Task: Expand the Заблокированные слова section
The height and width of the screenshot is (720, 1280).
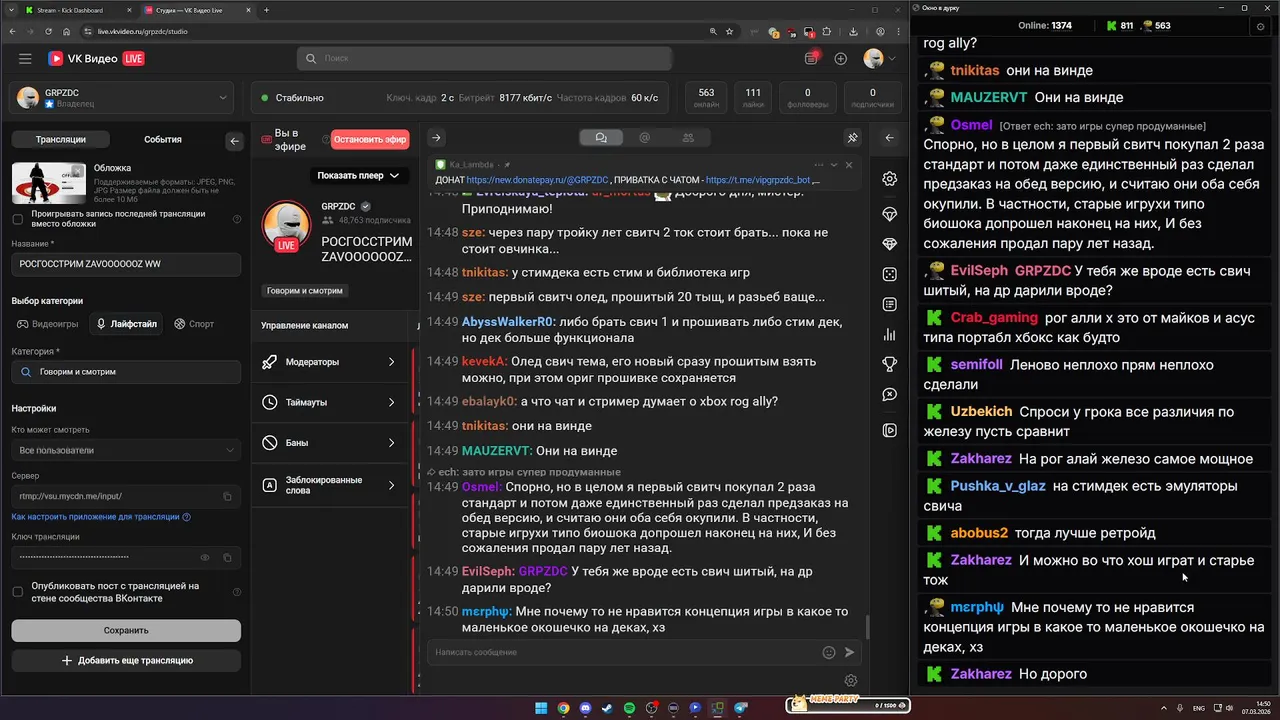Action: click(x=330, y=485)
